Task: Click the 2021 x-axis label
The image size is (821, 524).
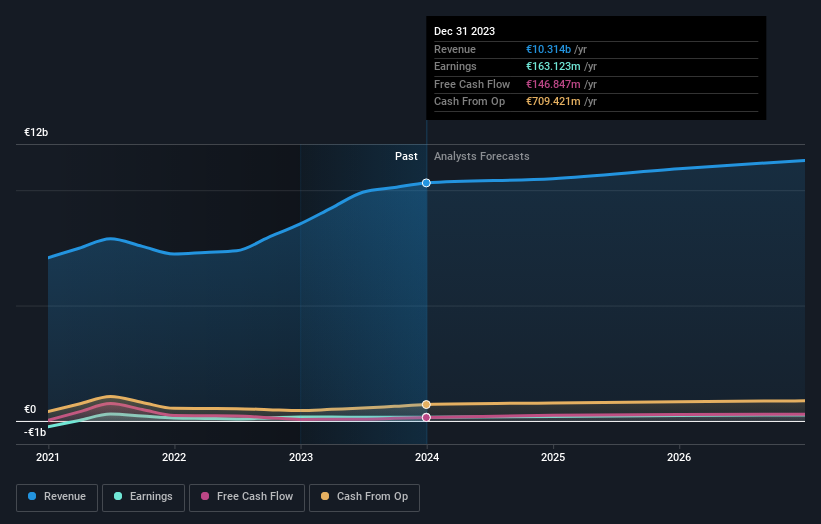Action: click(48, 458)
